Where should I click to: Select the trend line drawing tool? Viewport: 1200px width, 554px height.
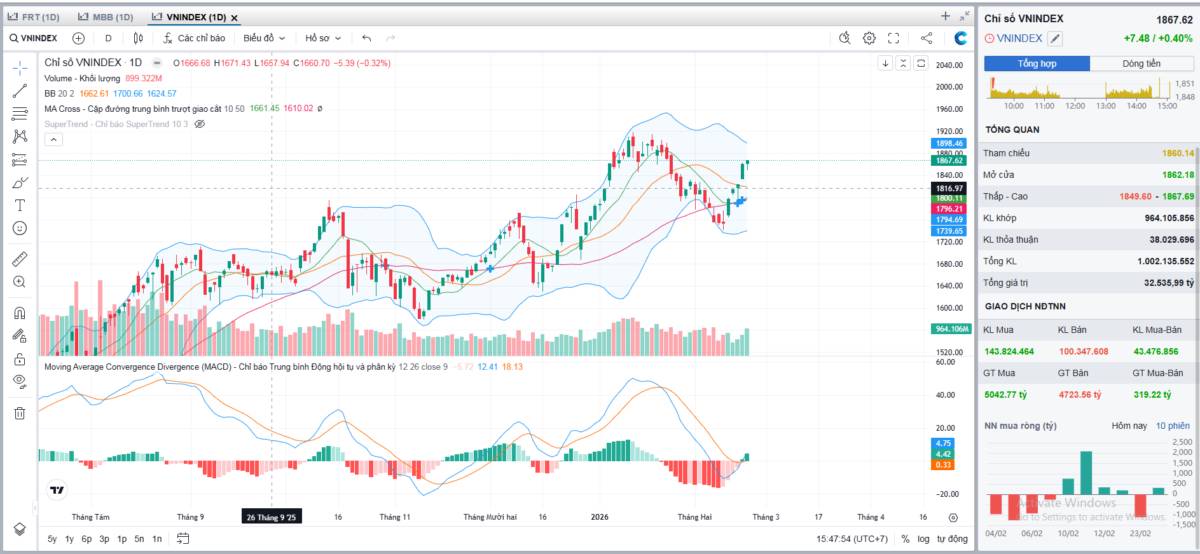(x=20, y=91)
